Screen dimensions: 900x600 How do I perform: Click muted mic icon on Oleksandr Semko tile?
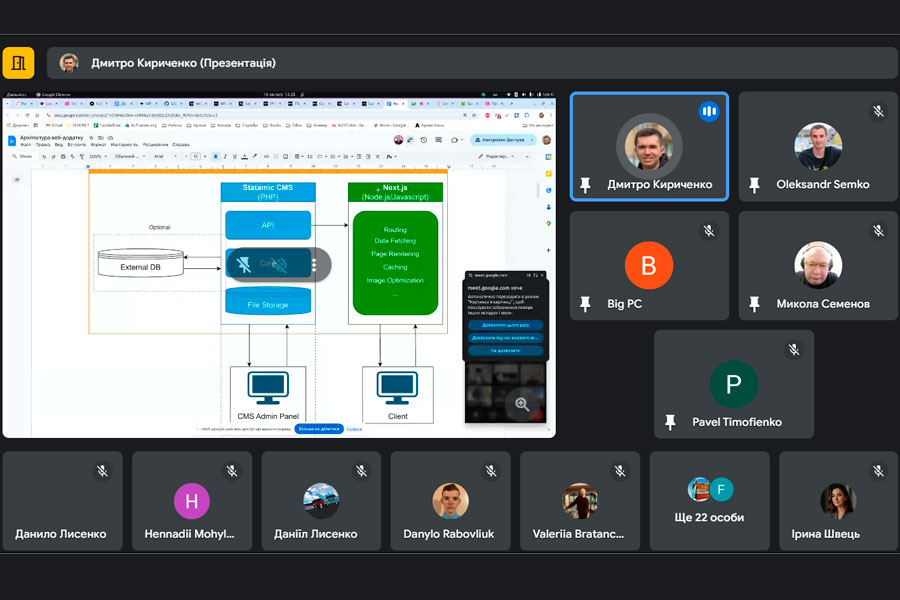click(878, 111)
